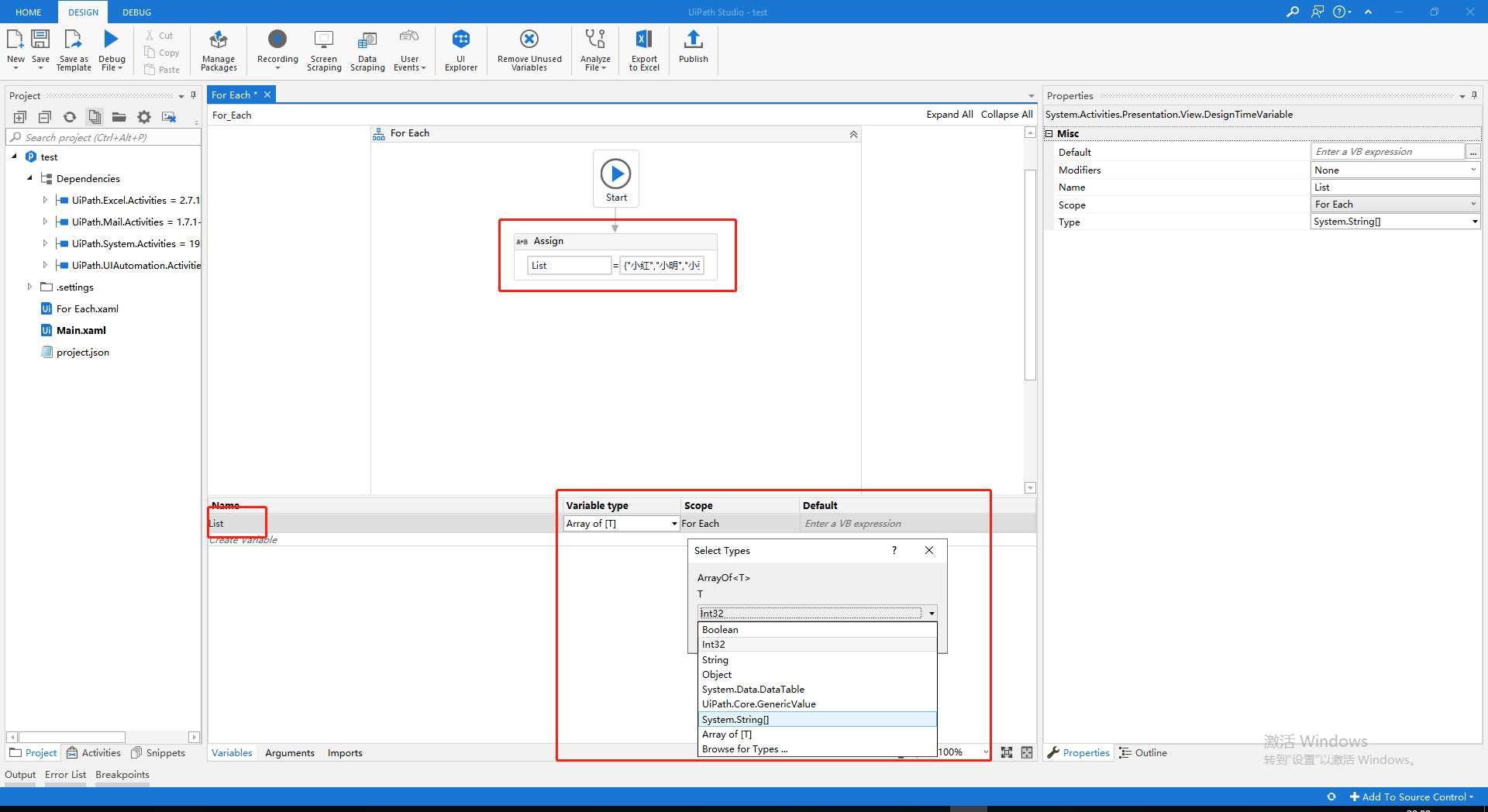Refresh the Project panel

point(70,117)
